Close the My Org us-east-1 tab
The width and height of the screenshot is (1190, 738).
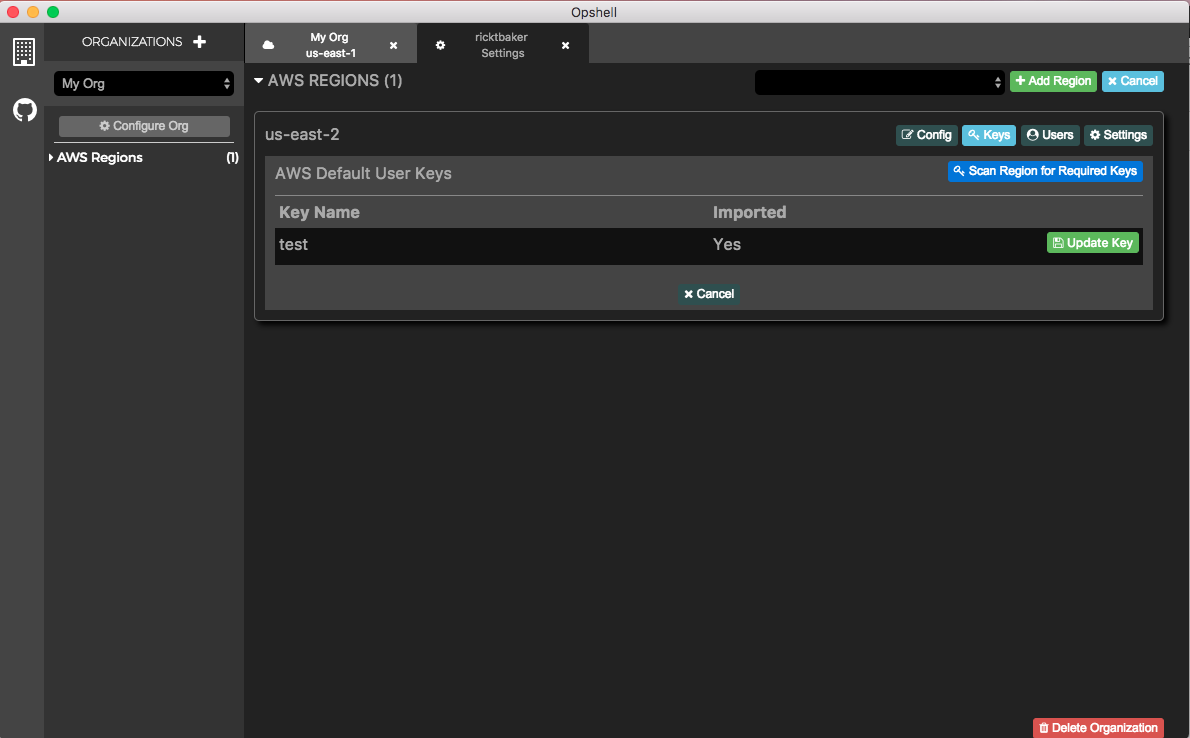[393, 46]
